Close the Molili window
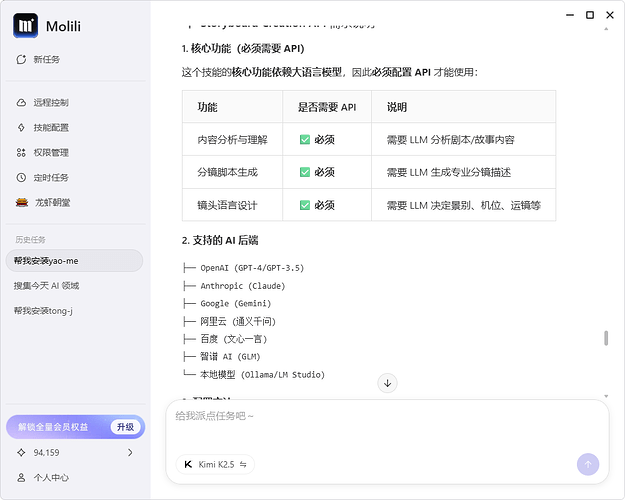 (610, 15)
